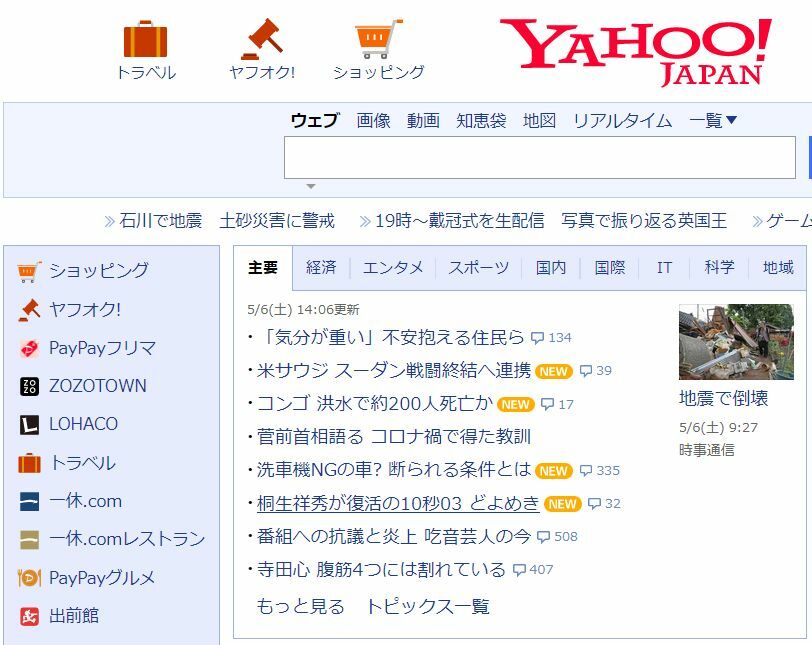This screenshot has width=812, height=645.
Task: Click the 一休.com icon in sidebar
Action: coord(29,502)
